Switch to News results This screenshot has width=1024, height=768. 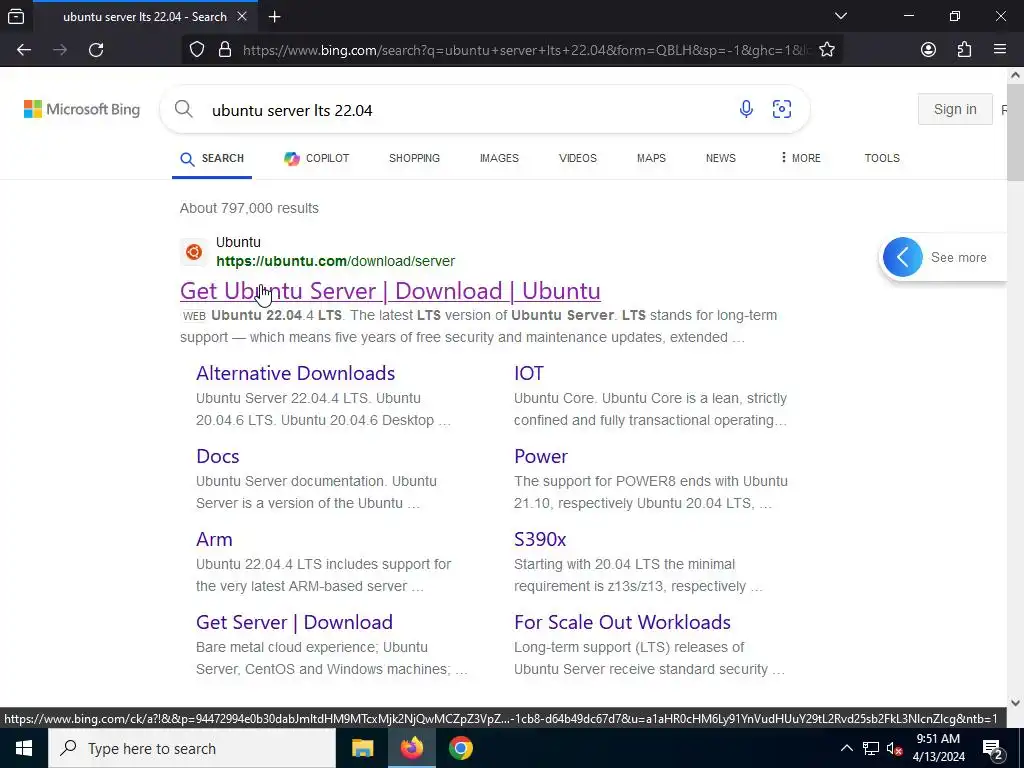click(x=720, y=159)
